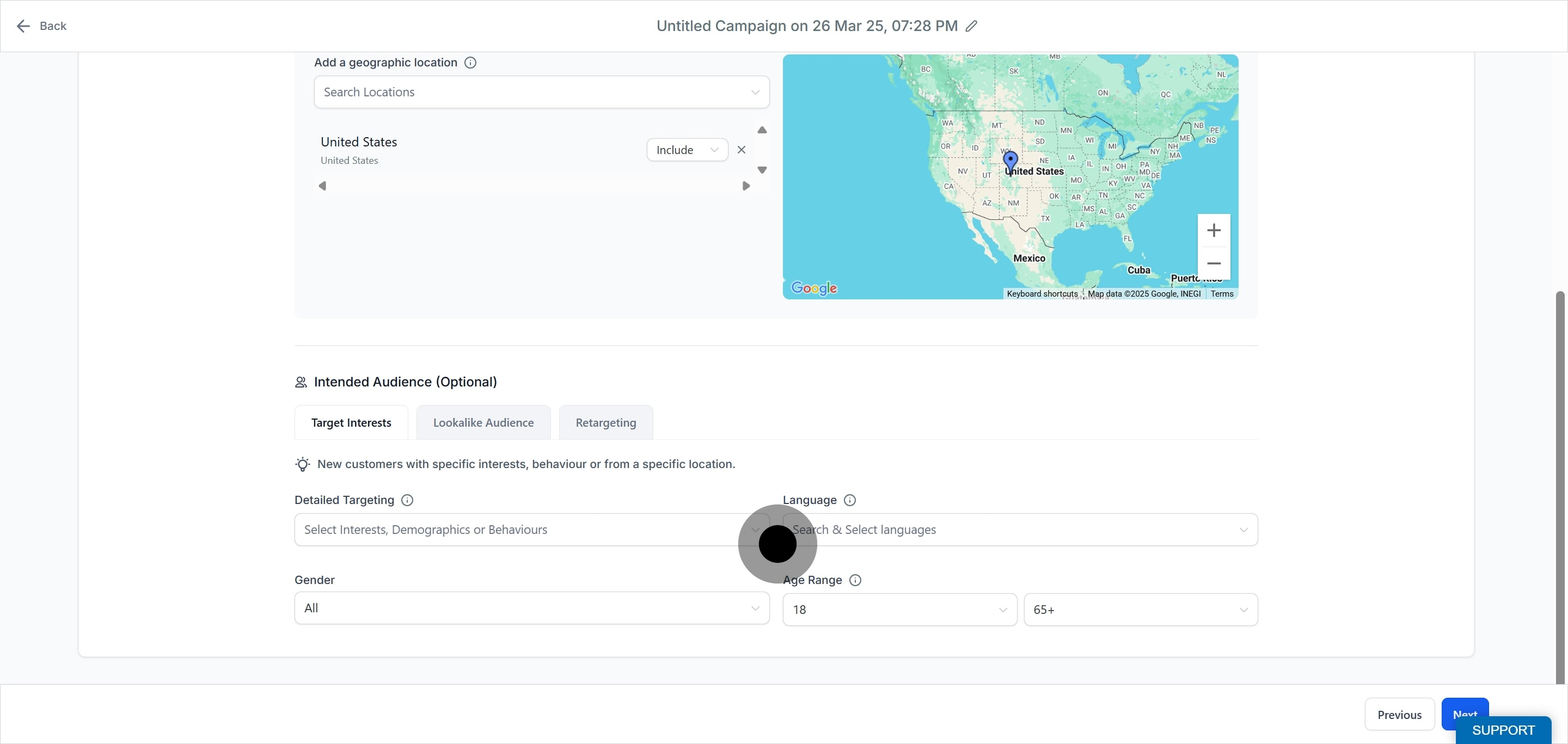Screen dimensions: 1568x744
Task: Click the map zoom in plus button
Action: tap(1213, 231)
